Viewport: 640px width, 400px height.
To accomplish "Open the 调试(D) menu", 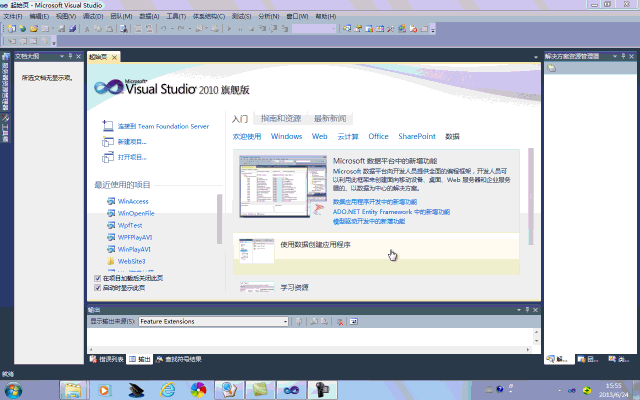I will (x=93, y=16).
